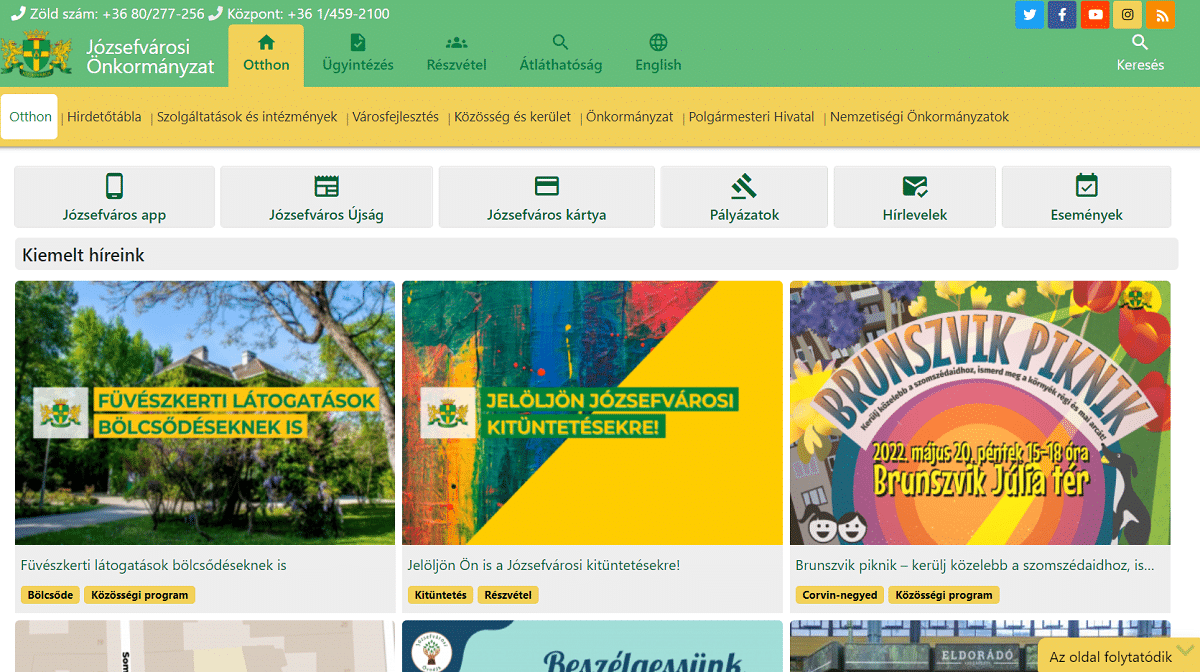This screenshot has height=672, width=1200.
Task: Click the phone icon for Józsefváros app
Action: point(114,186)
